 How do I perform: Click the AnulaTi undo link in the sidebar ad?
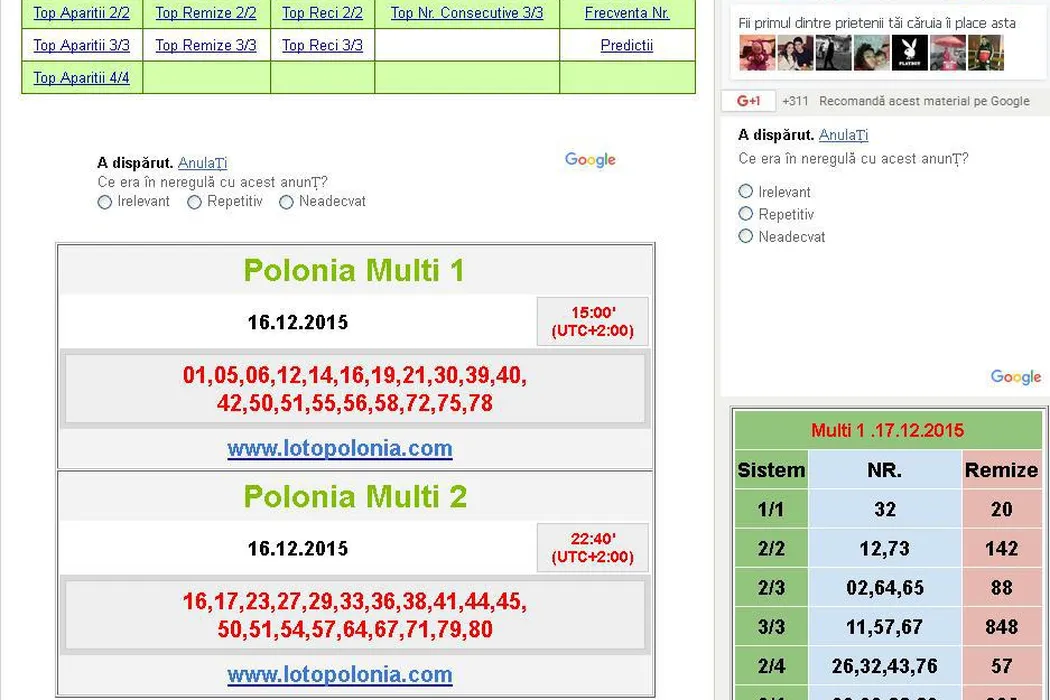(843, 135)
